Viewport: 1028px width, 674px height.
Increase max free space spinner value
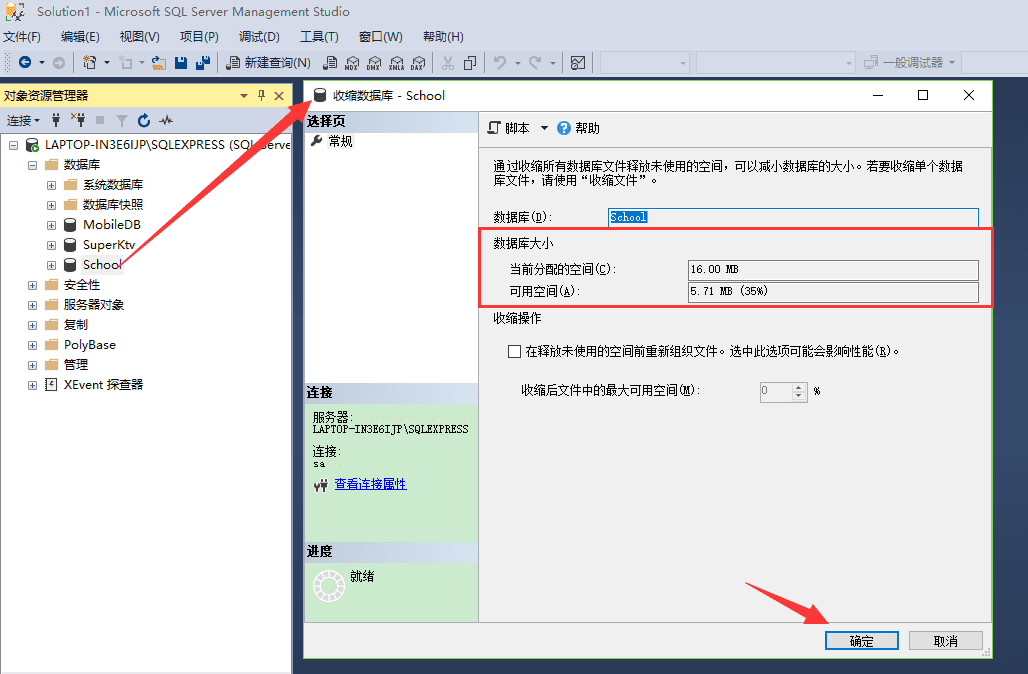[x=798, y=387]
